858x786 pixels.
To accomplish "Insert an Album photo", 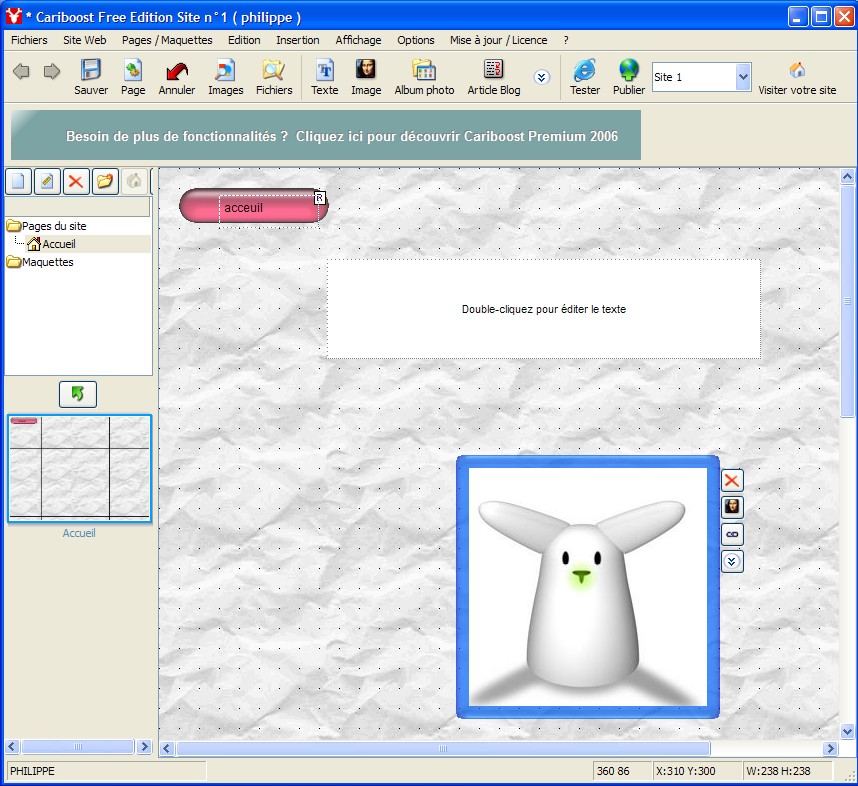I will coord(424,77).
